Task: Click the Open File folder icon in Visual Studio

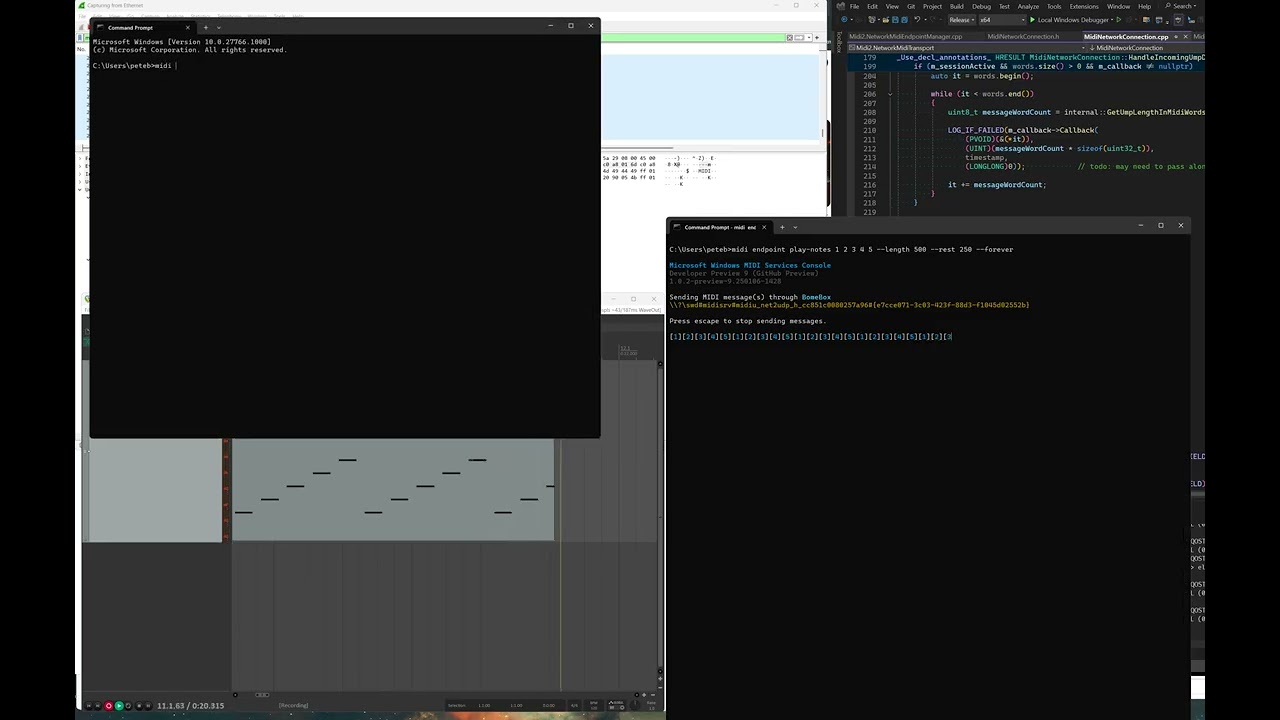Action: [x=886, y=20]
